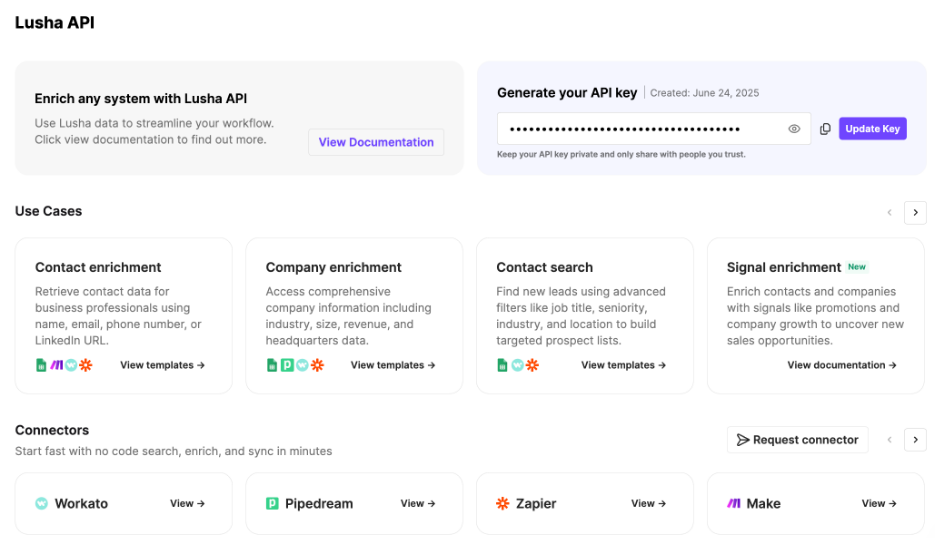Click the Workato connector name

[81, 503]
